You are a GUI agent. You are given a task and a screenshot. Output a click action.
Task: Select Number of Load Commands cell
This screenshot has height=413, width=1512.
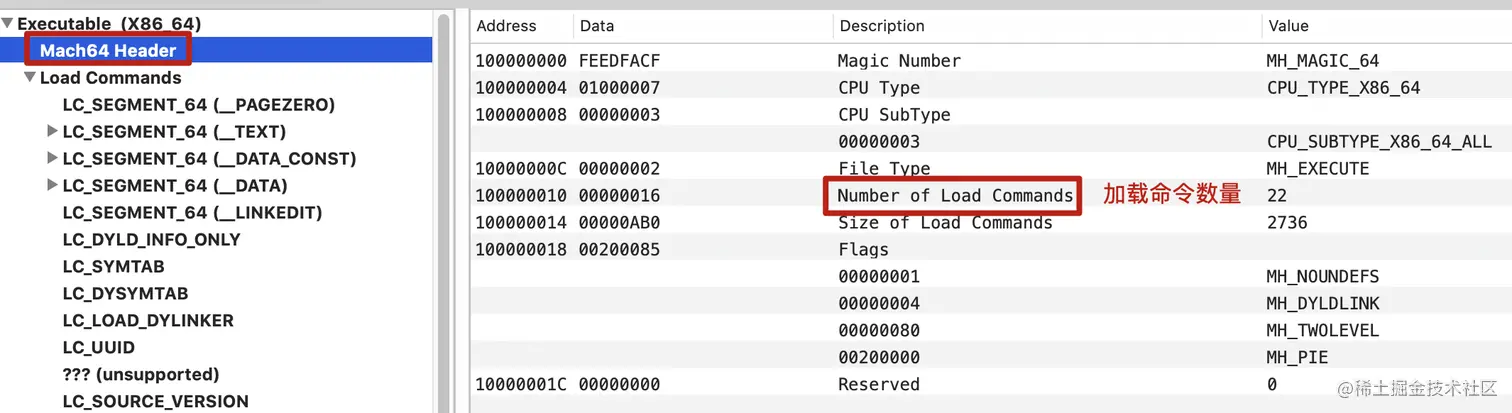[x=955, y=195]
